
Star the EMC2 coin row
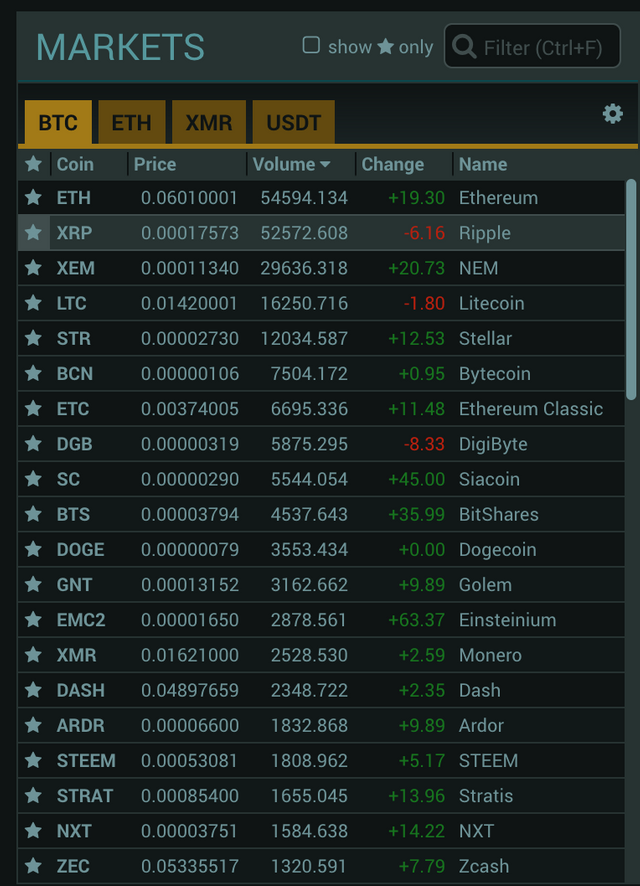[33, 619]
